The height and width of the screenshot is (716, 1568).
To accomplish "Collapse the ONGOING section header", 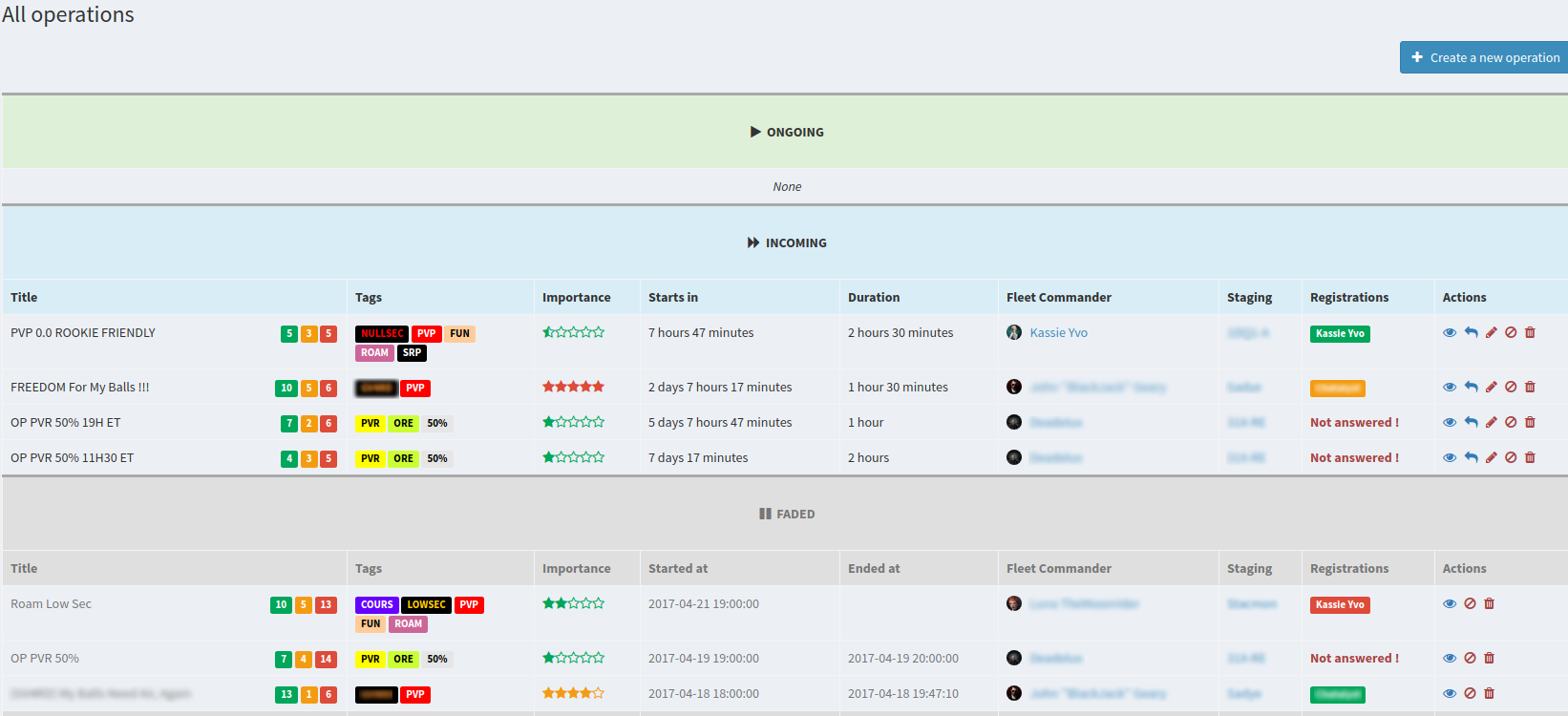I will click(787, 132).
